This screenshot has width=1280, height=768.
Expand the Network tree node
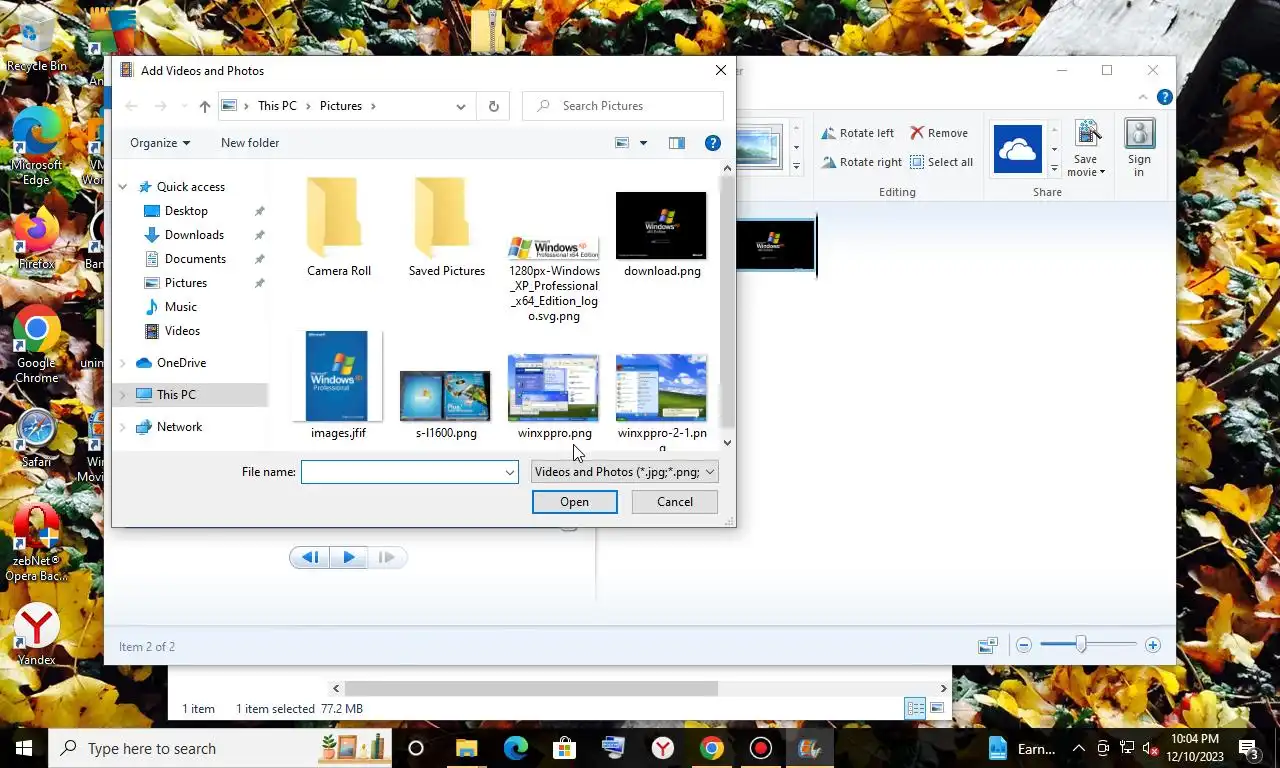point(123,427)
